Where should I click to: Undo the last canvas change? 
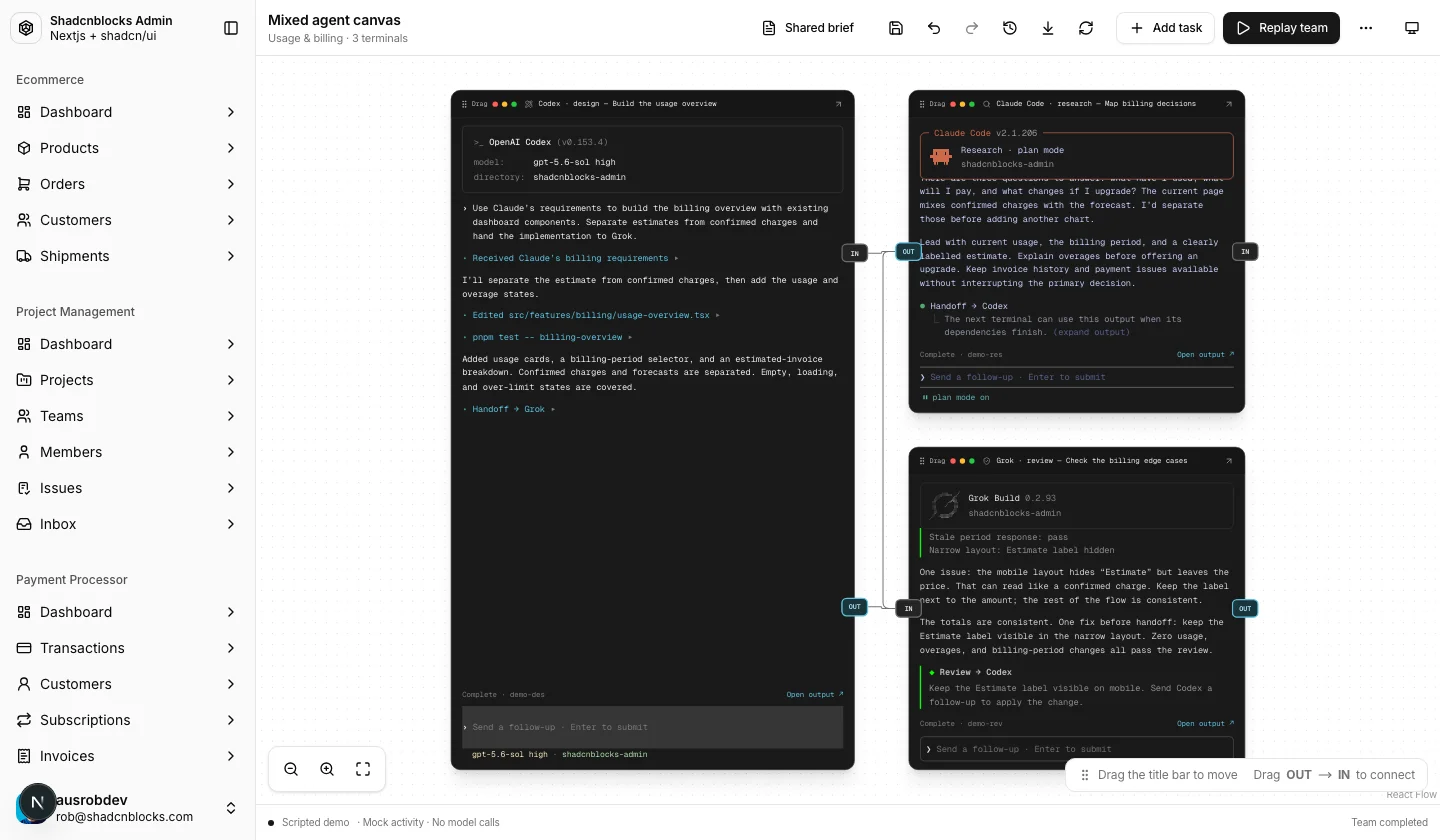(934, 28)
